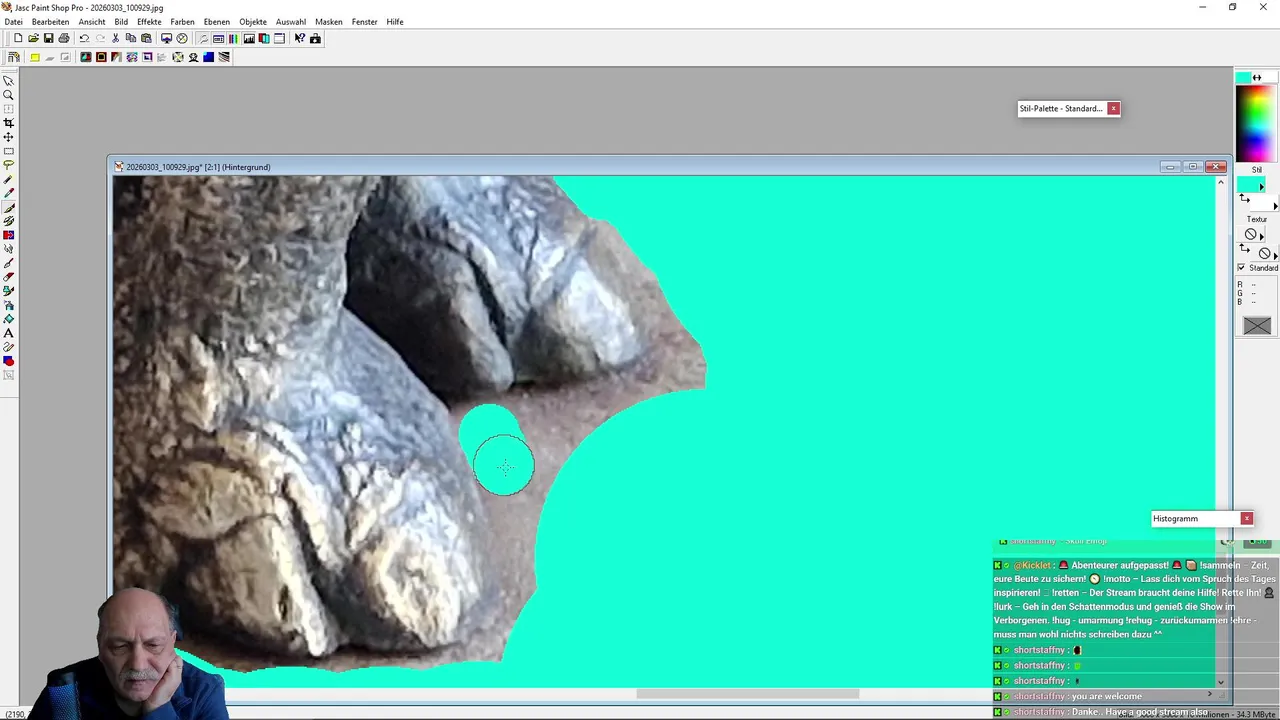Click the solid blue square effect icon
The width and height of the screenshot is (1280, 720).
tap(208, 57)
